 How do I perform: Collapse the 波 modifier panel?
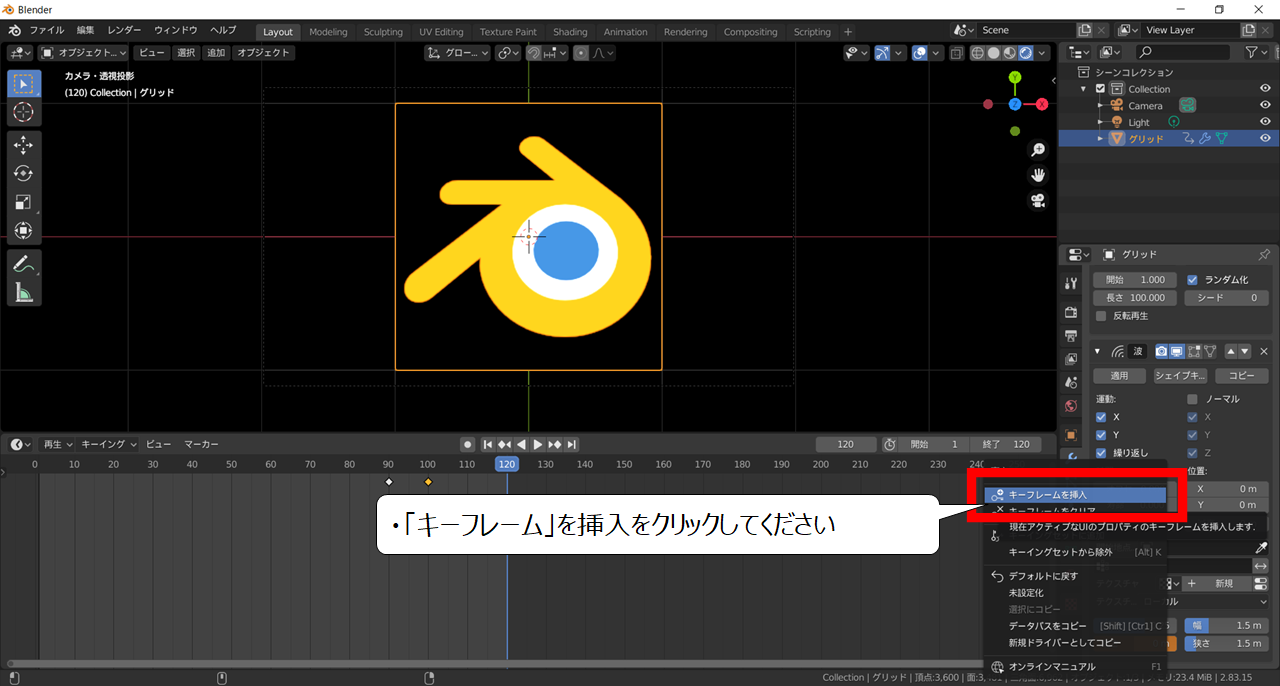pos(1098,352)
